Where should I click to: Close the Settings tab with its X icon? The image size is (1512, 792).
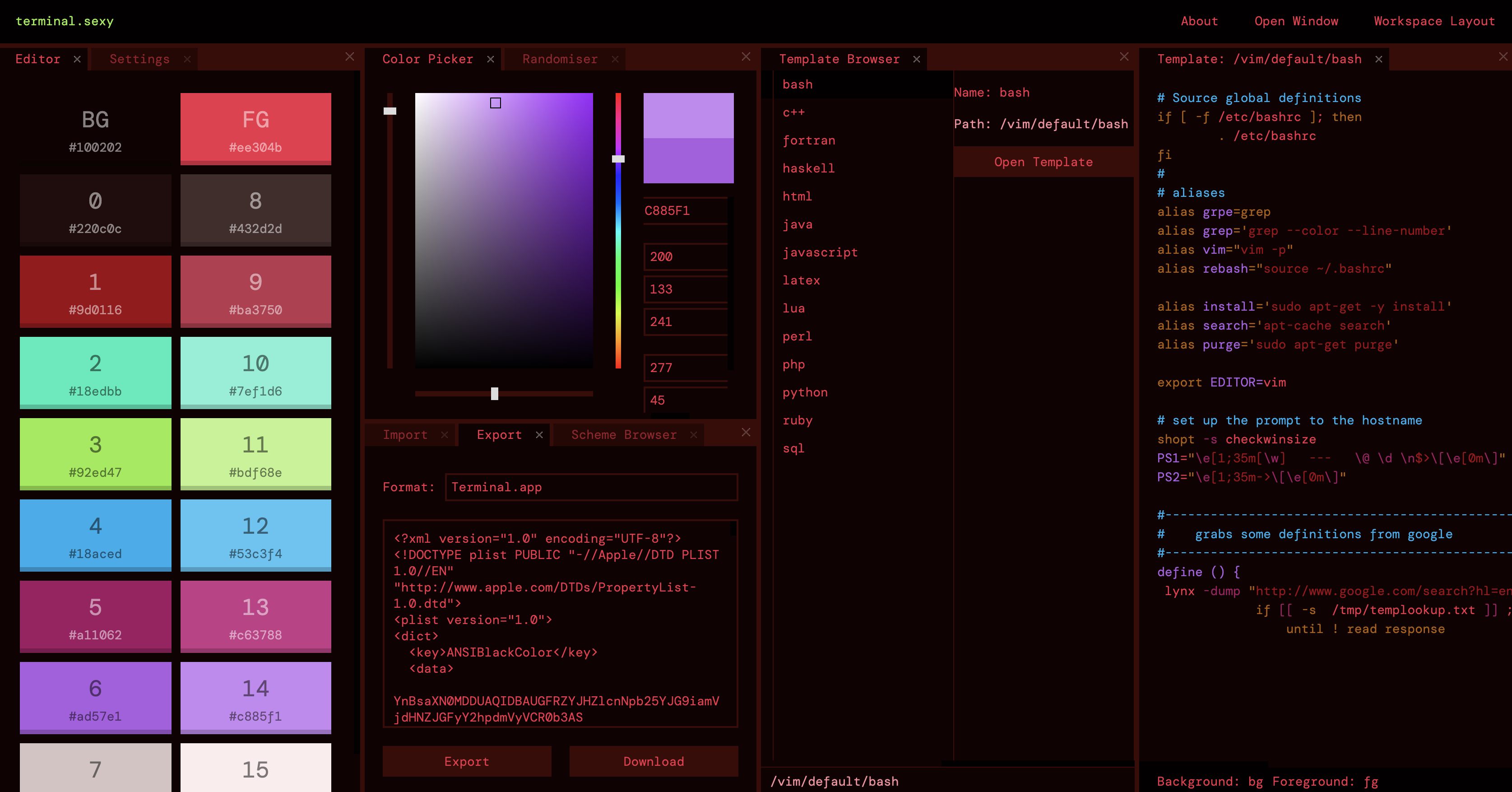(187, 59)
